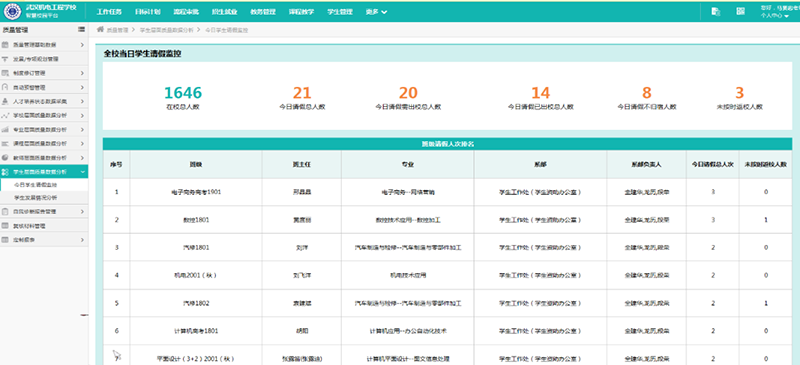Open 教师层面质量数据分析 sidebar item
The image size is (800, 365).
click(44, 158)
